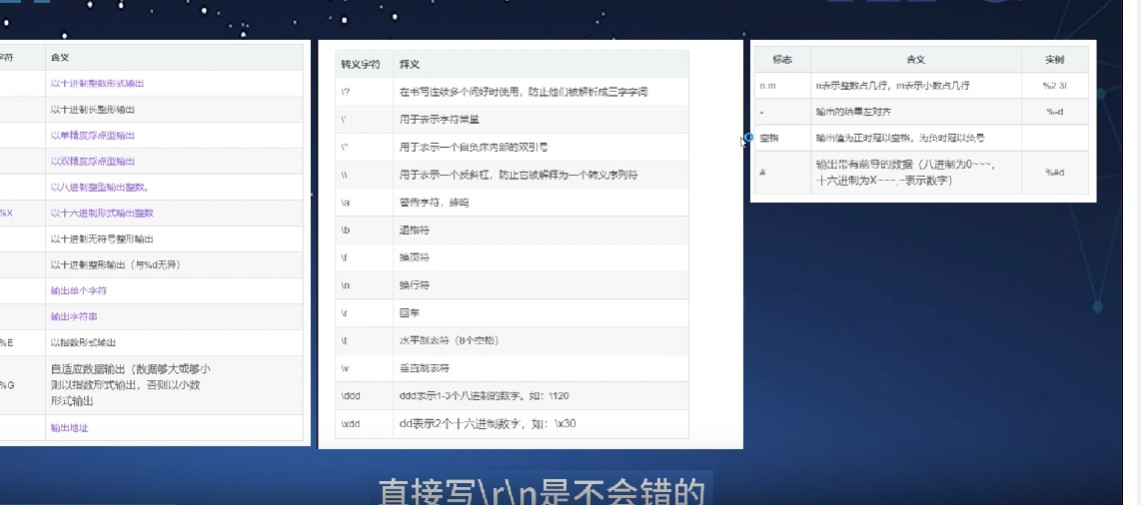Click the text 以十进制无符号整形输出
The height and width of the screenshot is (505, 1141).
pos(102,239)
